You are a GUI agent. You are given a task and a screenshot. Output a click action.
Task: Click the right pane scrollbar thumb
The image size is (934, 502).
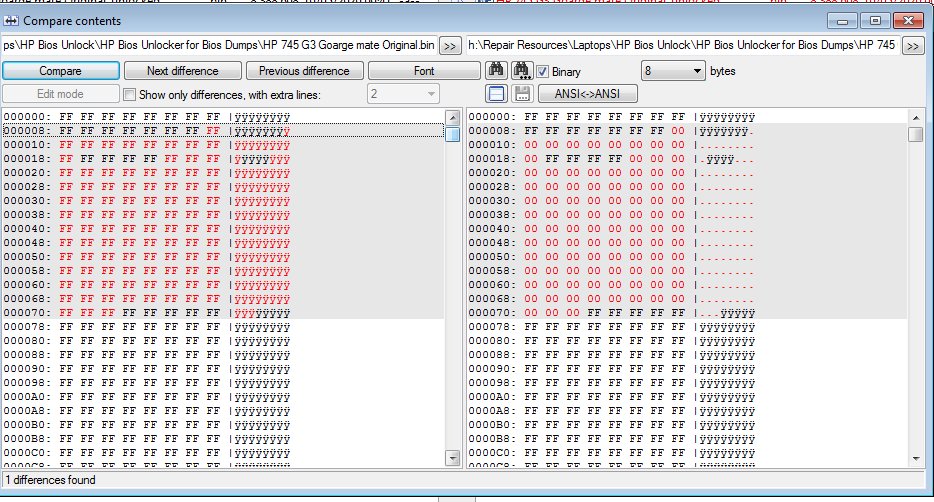[916, 134]
